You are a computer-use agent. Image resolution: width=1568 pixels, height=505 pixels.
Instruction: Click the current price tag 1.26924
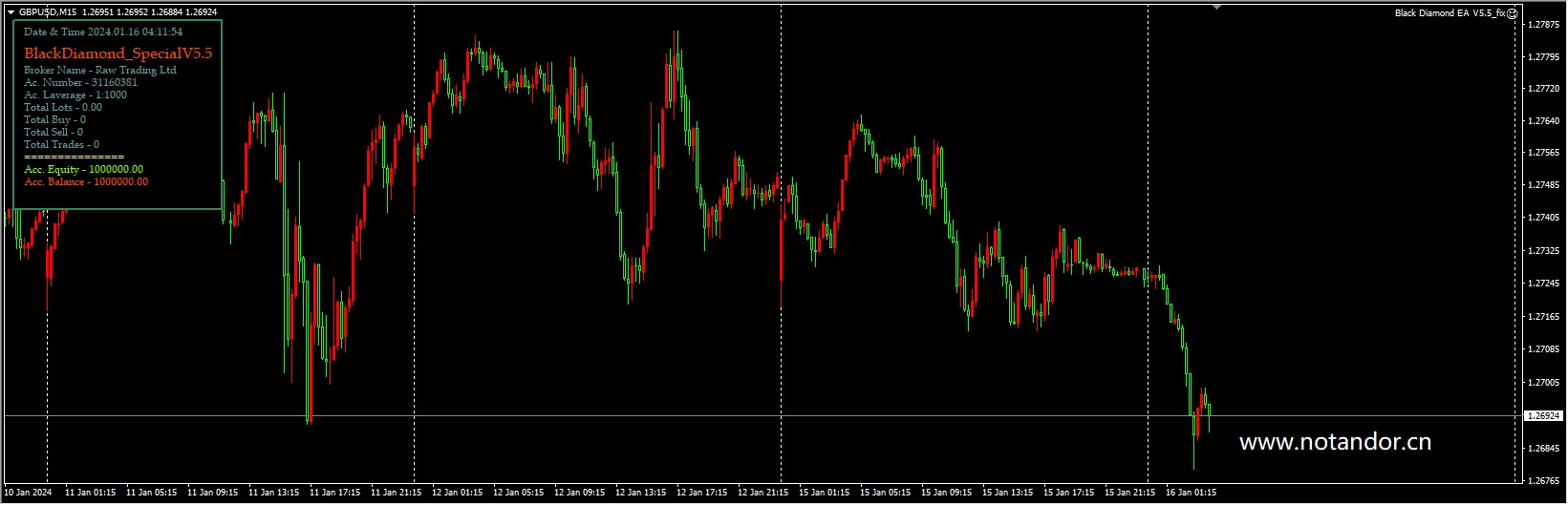pyautogui.click(x=1543, y=416)
